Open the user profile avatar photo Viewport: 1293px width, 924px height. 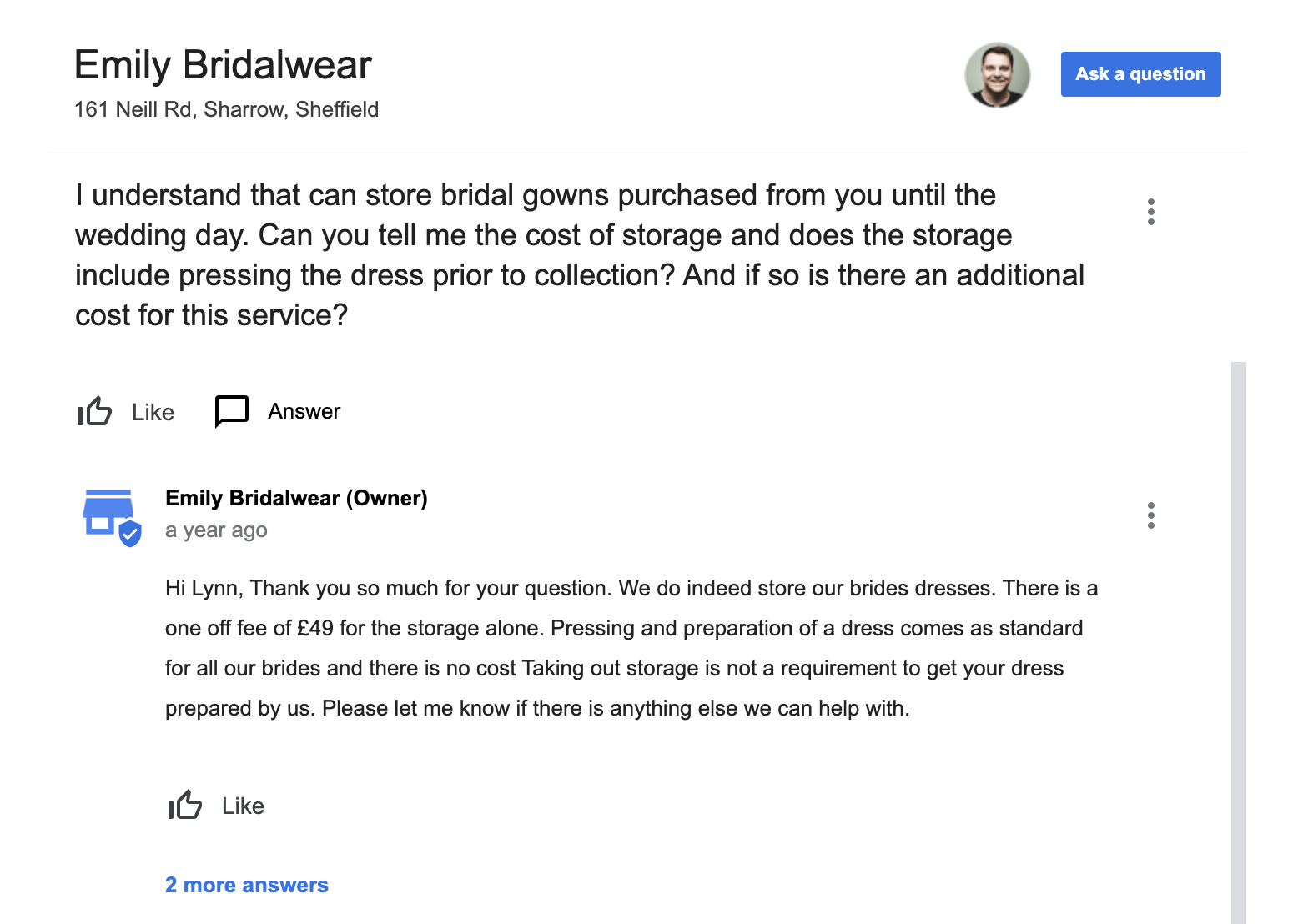click(x=997, y=75)
